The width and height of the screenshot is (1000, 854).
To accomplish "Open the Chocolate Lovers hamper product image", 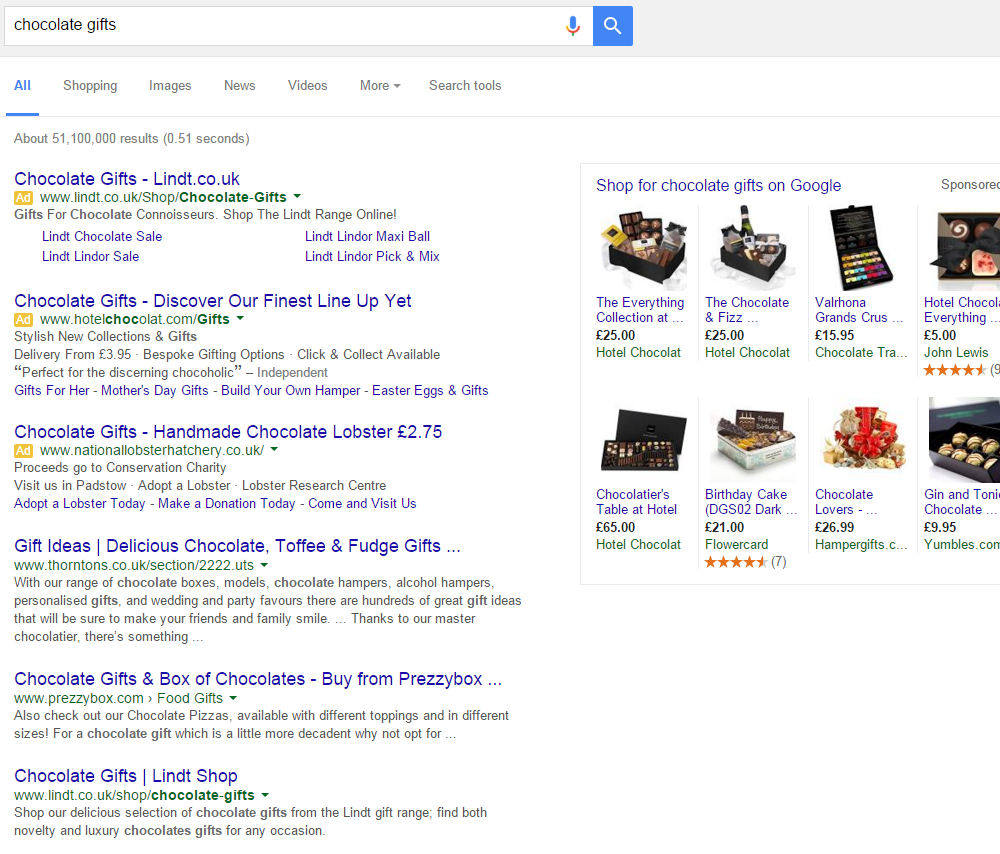I will point(862,440).
